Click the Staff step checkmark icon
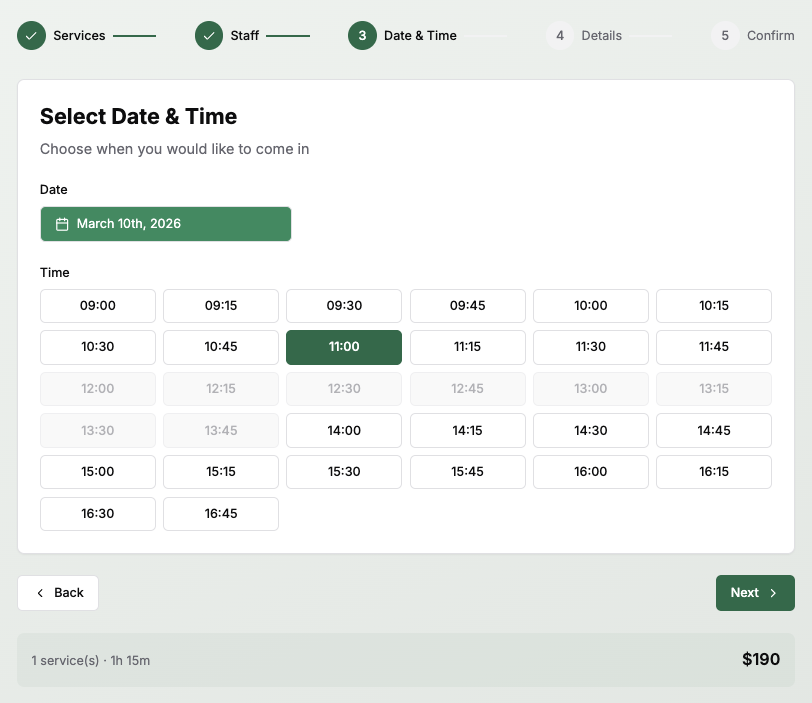 pos(208,35)
